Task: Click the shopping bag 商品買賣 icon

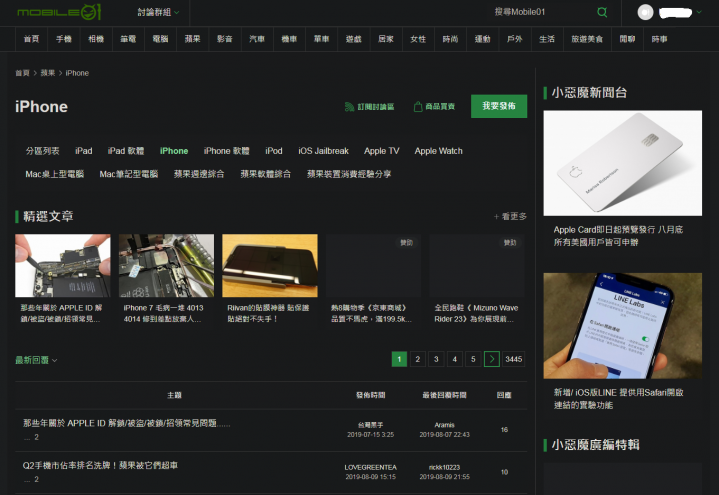Action: click(418, 107)
